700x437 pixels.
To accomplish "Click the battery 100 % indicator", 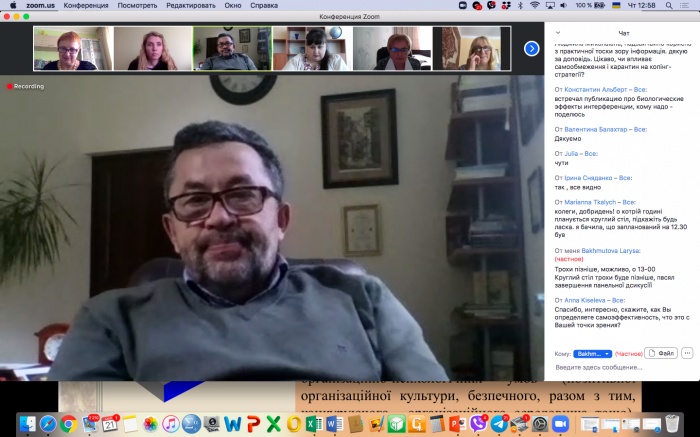I will [590, 5].
